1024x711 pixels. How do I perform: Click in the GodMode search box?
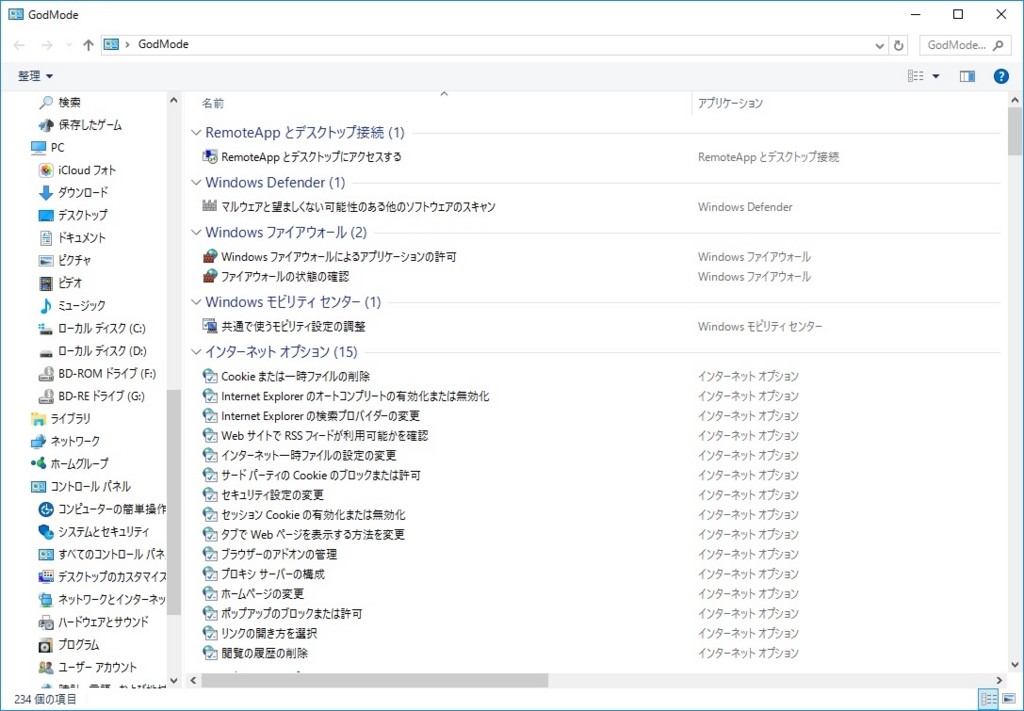(965, 45)
